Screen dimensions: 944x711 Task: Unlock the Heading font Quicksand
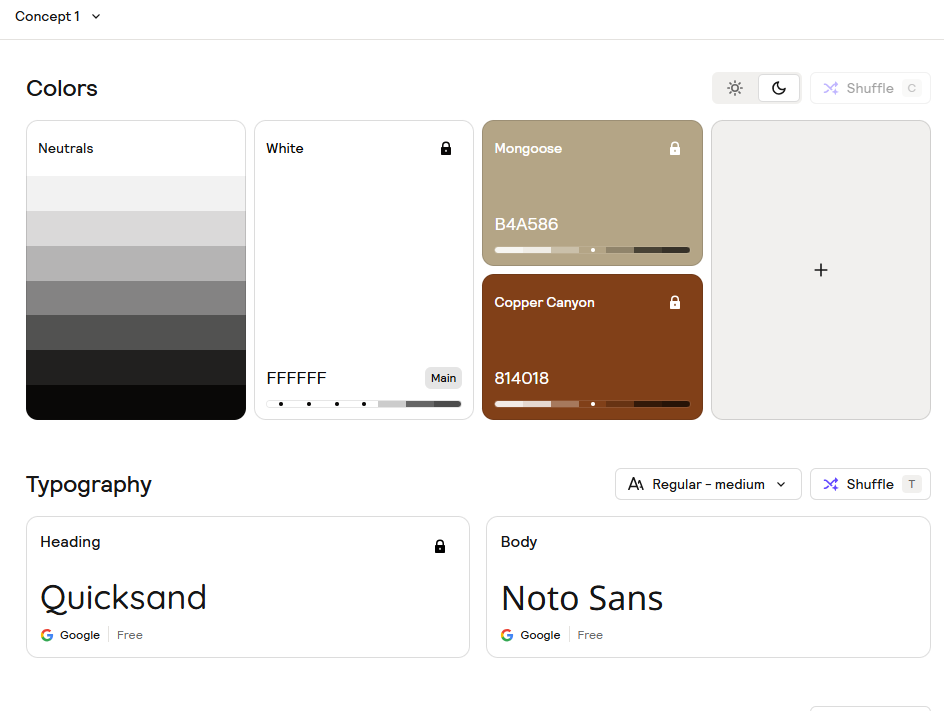point(439,546)
